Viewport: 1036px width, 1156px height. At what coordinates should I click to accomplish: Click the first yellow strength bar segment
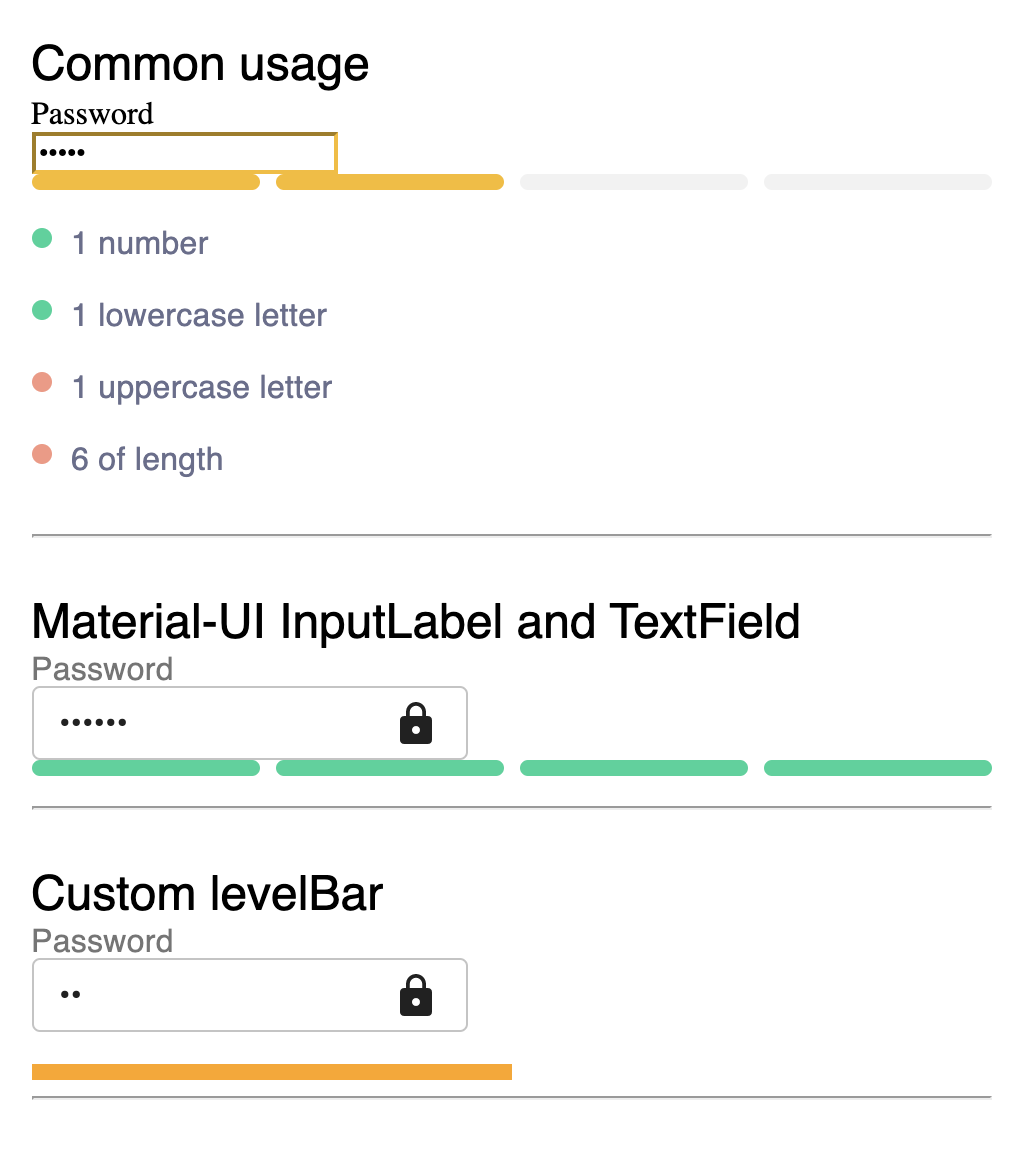pos(146,182)
